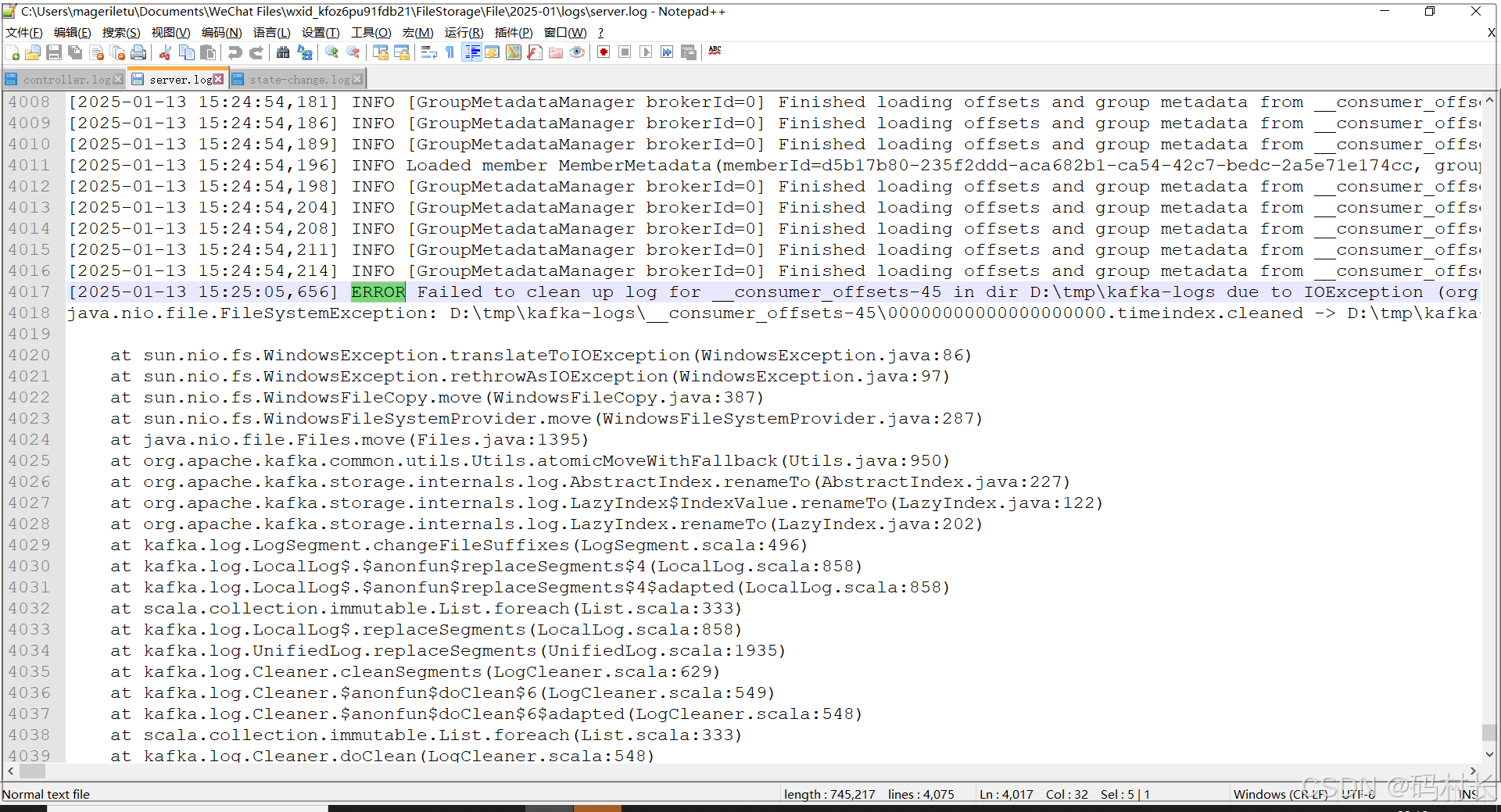The width and height of the screenshot is (1501, 812).
Task: Open the 运行(R) menu
Action: (x=464, y=32)
